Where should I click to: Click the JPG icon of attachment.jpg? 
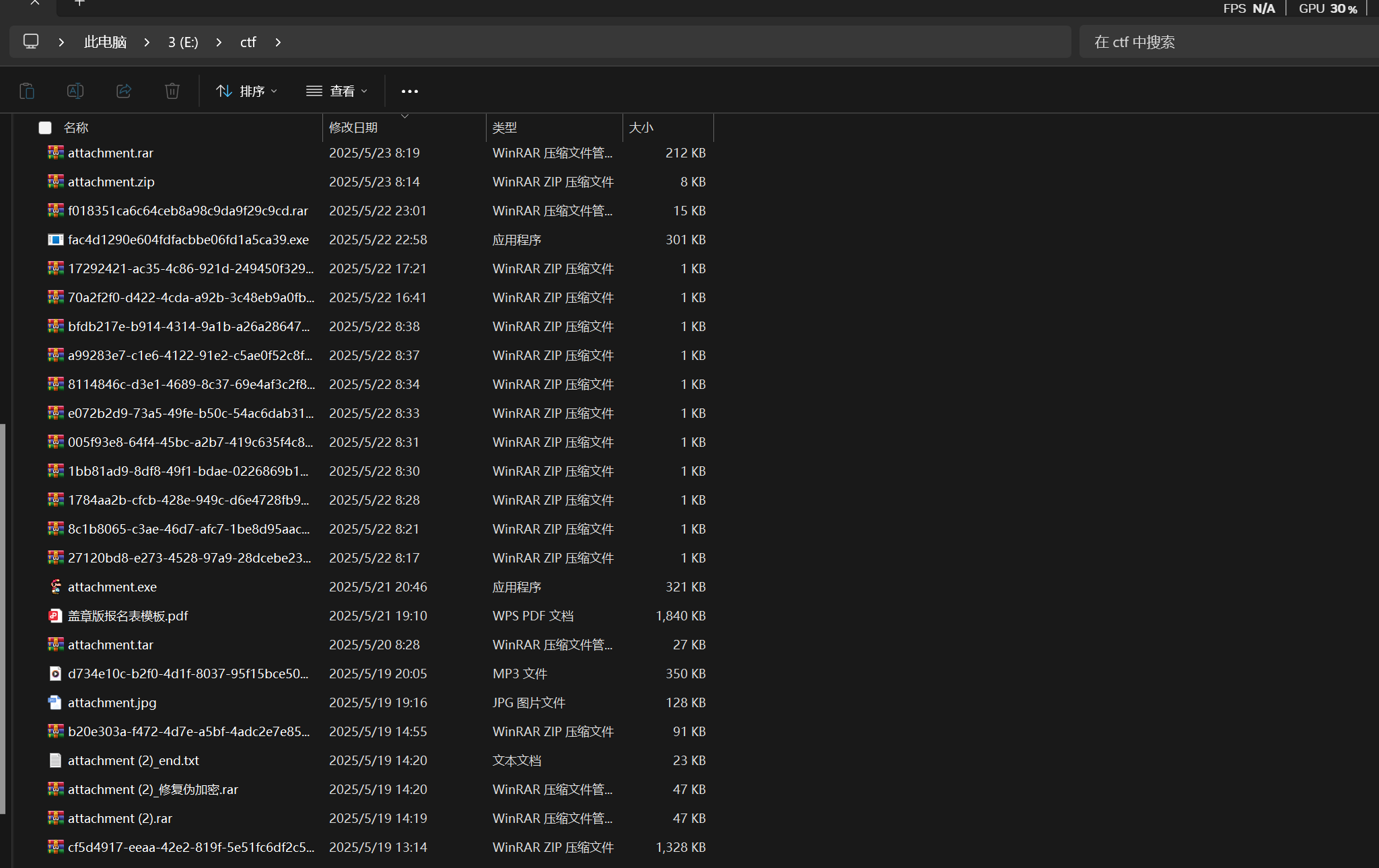pyautogui.click(x=55, y=702)
